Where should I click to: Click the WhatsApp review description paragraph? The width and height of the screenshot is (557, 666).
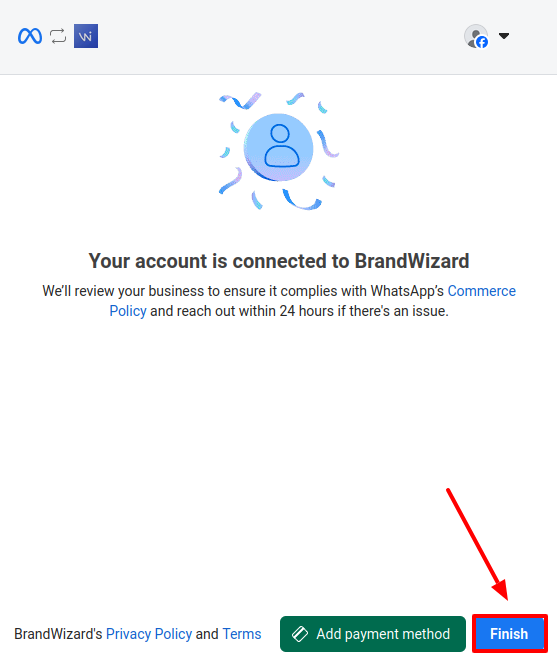[x=279, y=301]
